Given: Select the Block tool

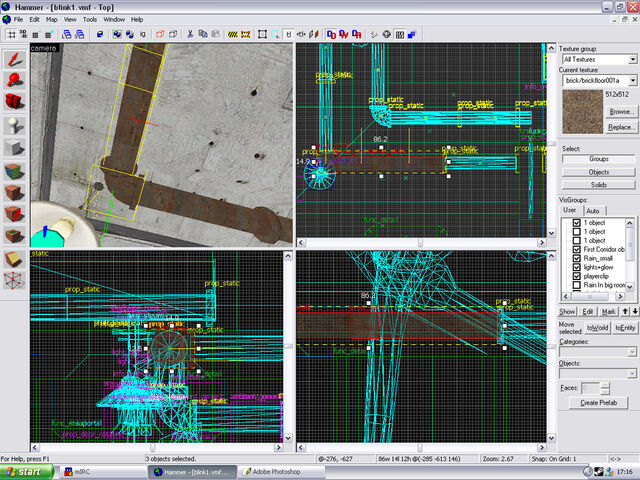Looking at the screenshot, I should pos(15,147).
